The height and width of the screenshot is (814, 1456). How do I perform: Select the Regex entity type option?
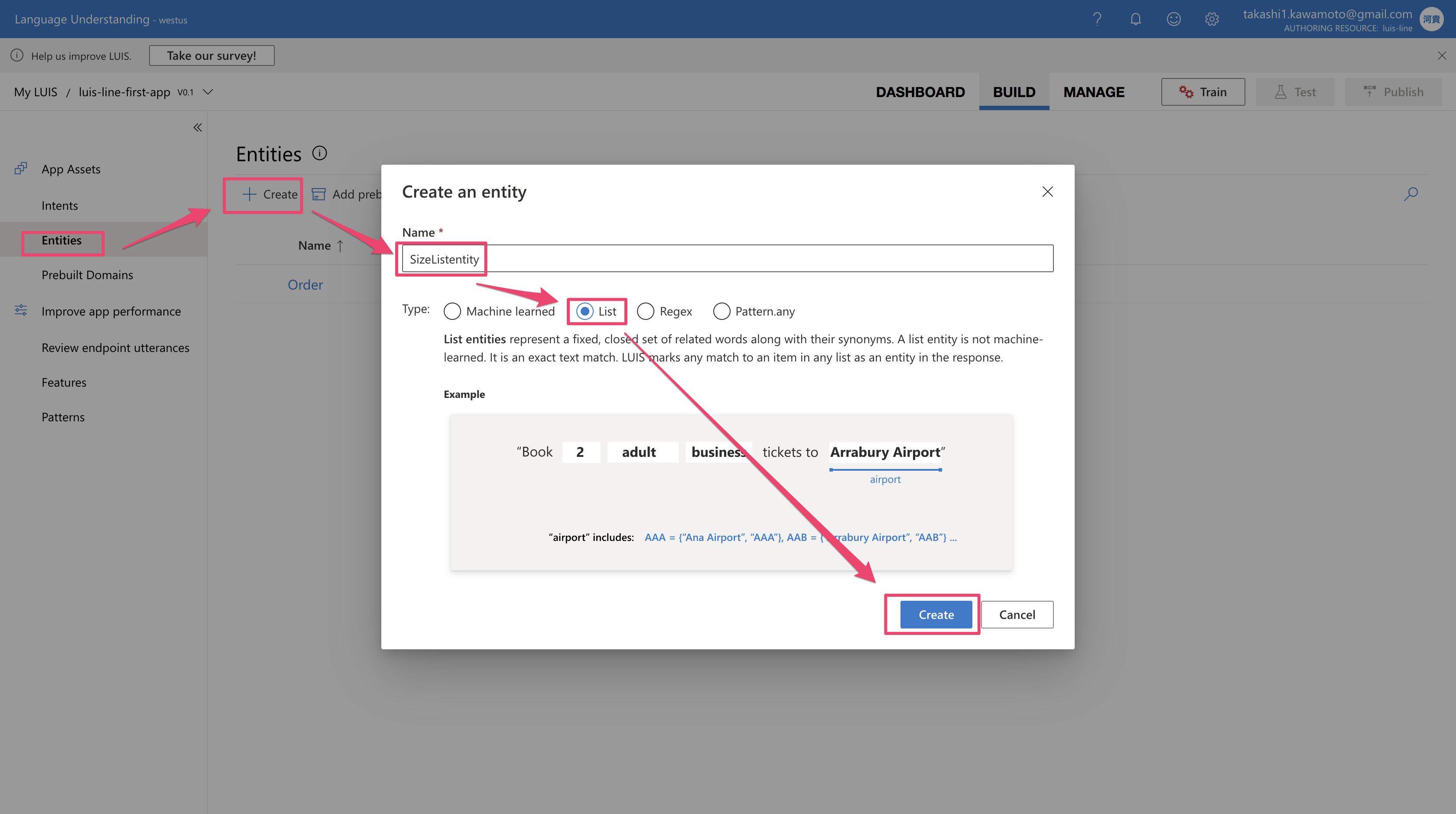646,312
